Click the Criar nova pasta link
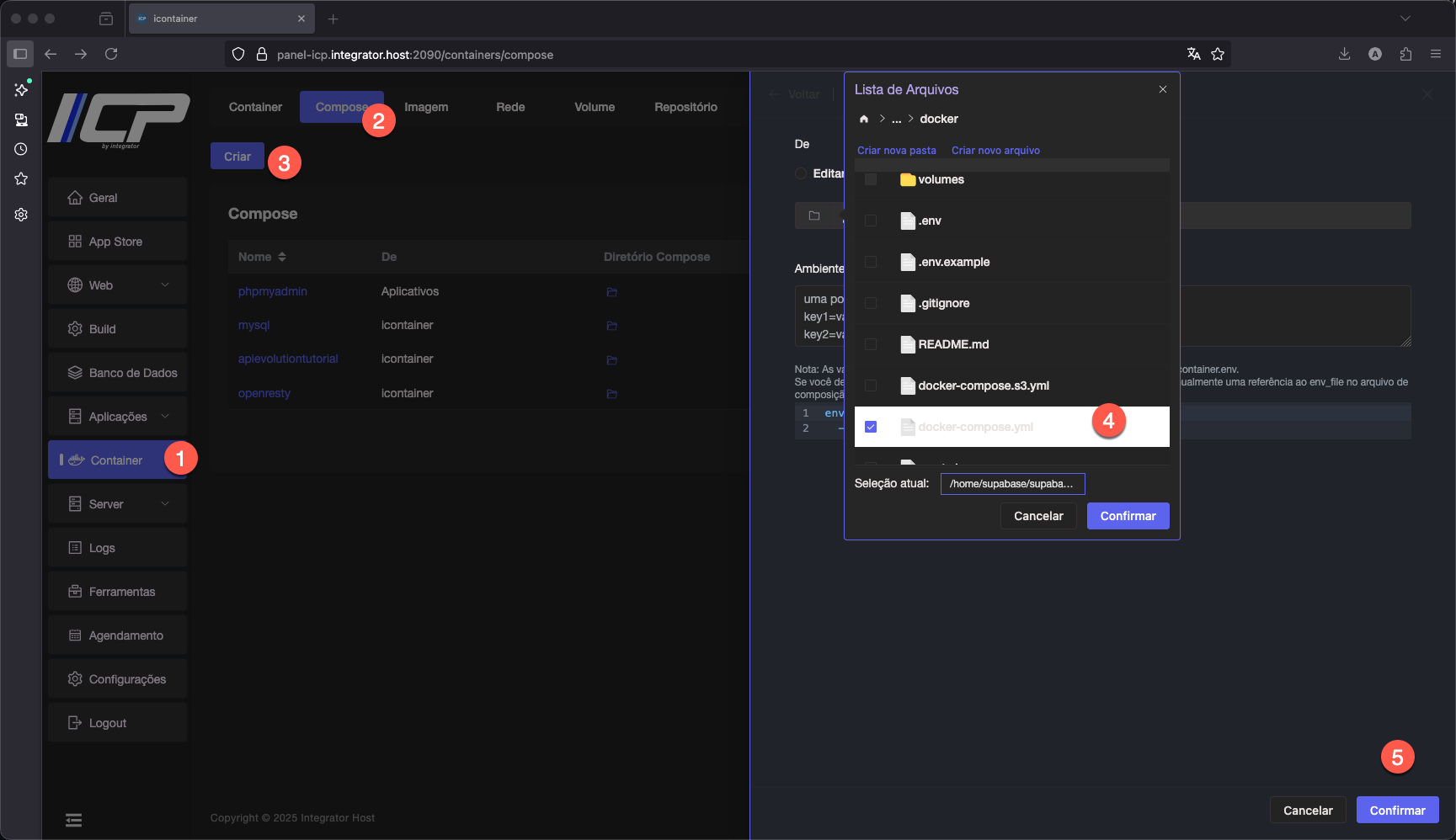The height and width of the screenshot is (840, 1456). (896, 151)
